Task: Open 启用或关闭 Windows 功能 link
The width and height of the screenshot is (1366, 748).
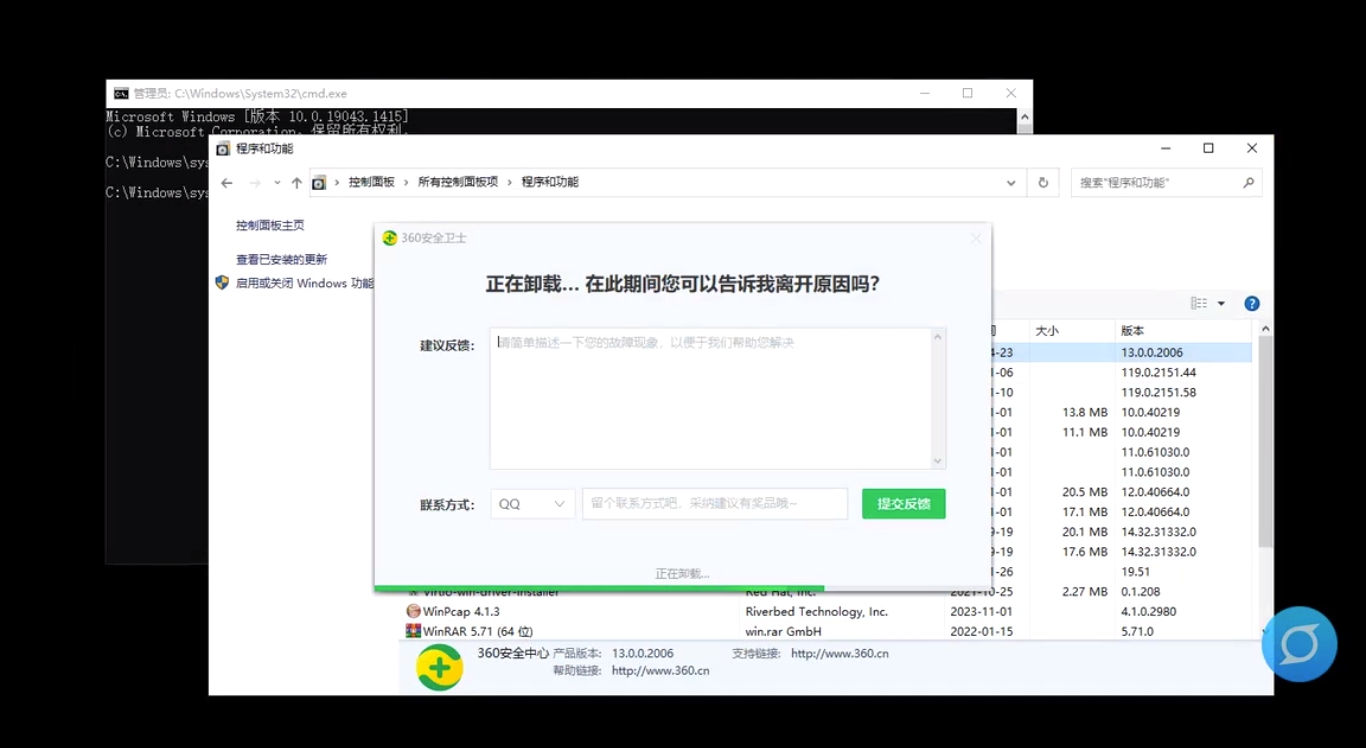Action: click(x=304, y=284)
